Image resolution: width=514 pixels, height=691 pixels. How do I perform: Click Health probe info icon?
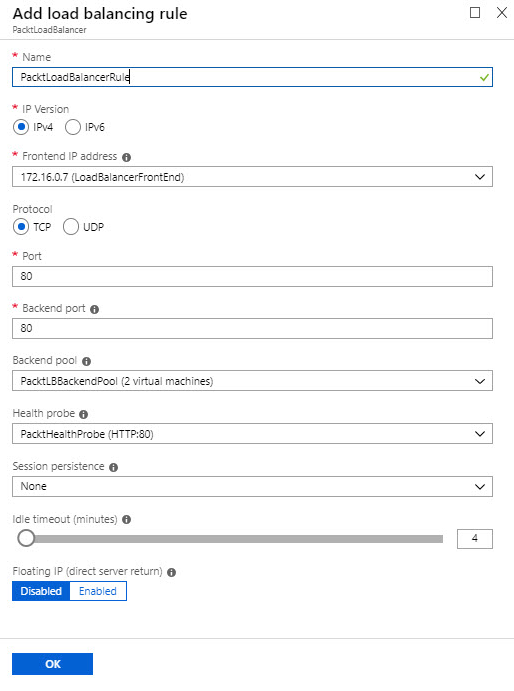83,414
